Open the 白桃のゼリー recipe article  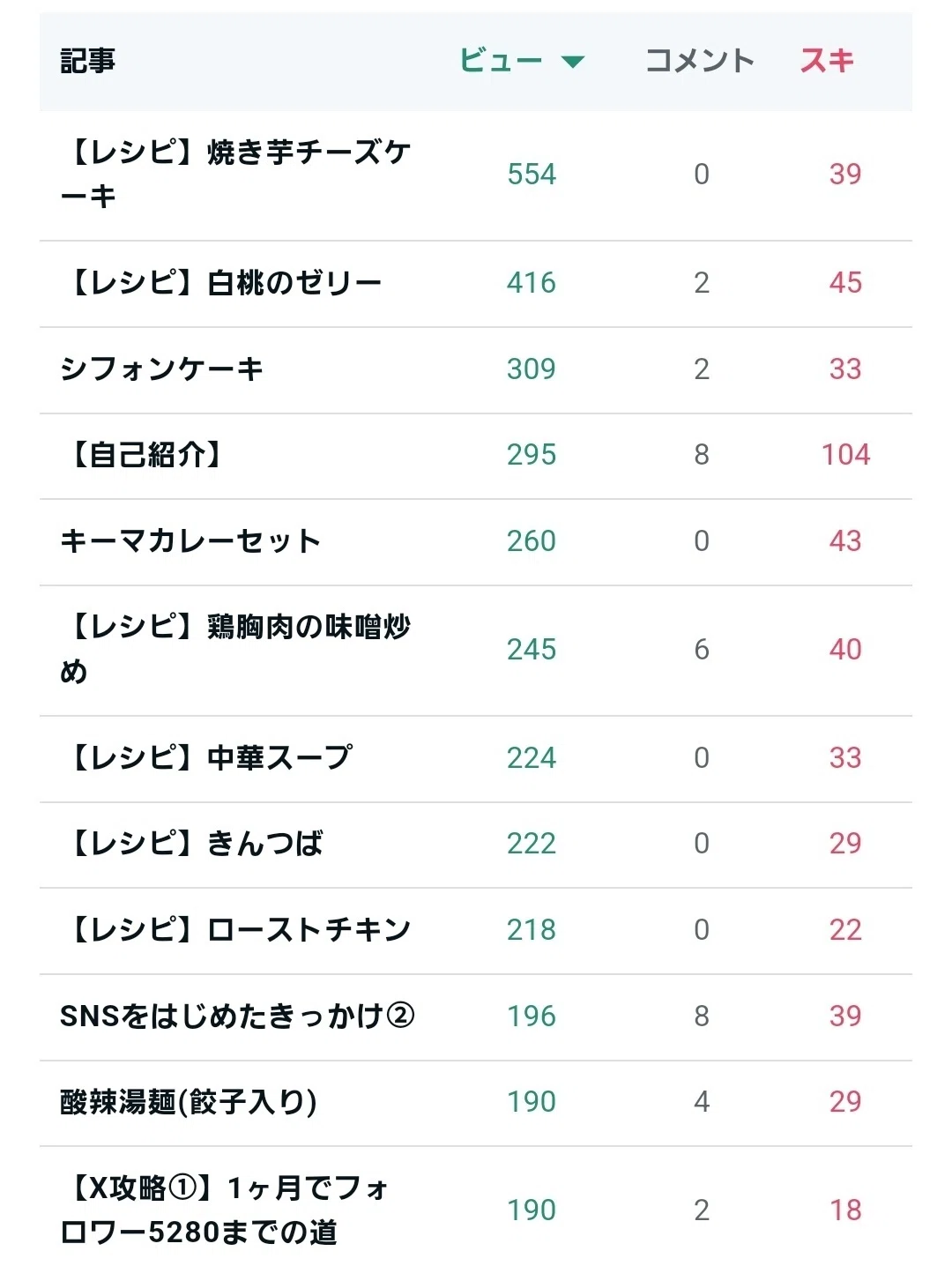coord(221,283)
